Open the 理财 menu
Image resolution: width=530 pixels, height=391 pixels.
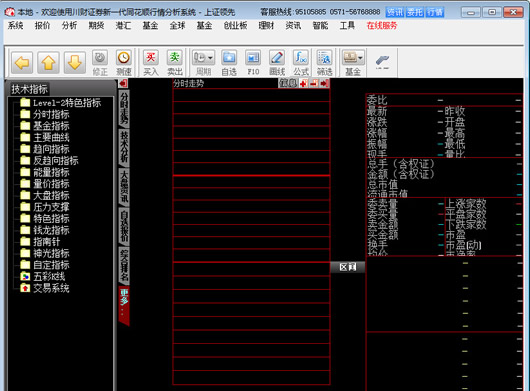pyautogui.click(x=266, y=26)
